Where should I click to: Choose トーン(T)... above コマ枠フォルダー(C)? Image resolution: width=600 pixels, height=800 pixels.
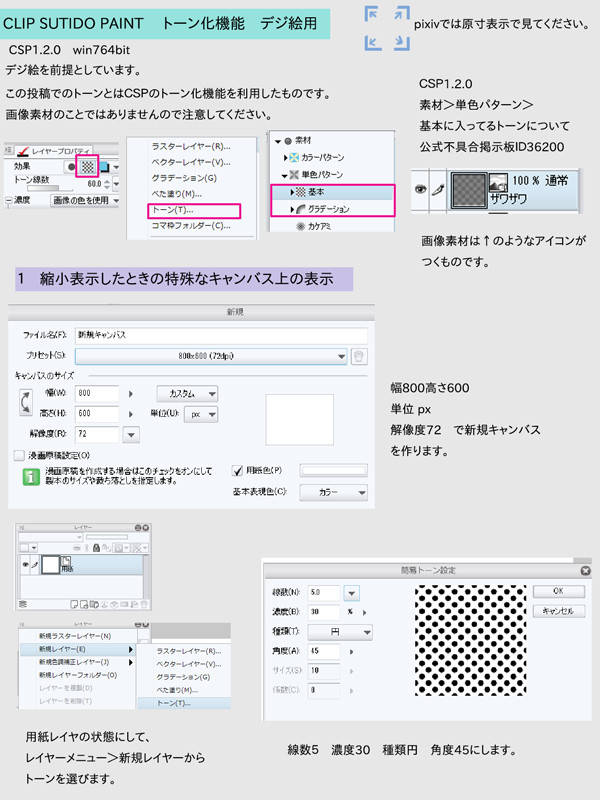pos(194,210)
